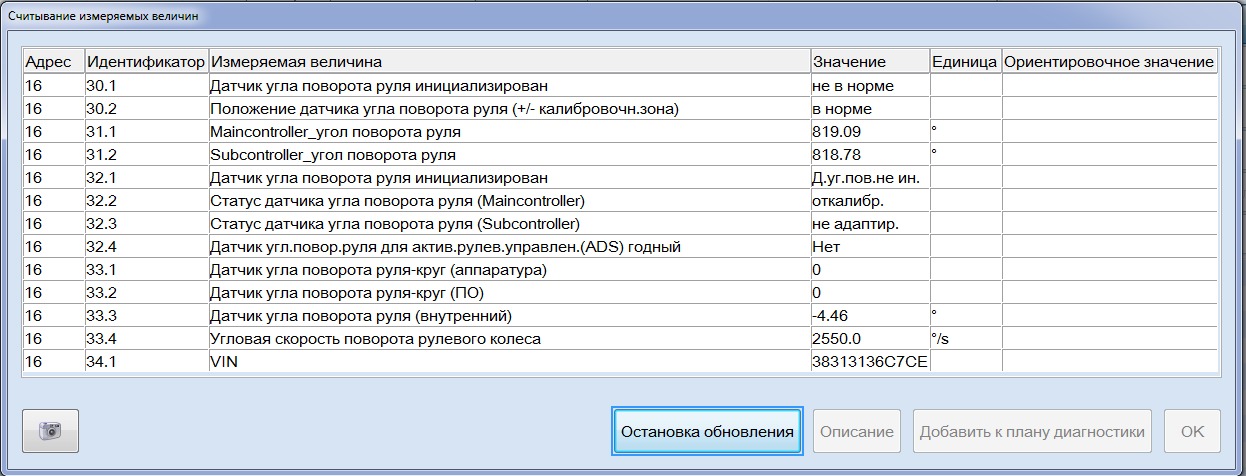
Task: Click Датчик угла поворота руля-круг (ПО)
Action: [x=509, y=293]
